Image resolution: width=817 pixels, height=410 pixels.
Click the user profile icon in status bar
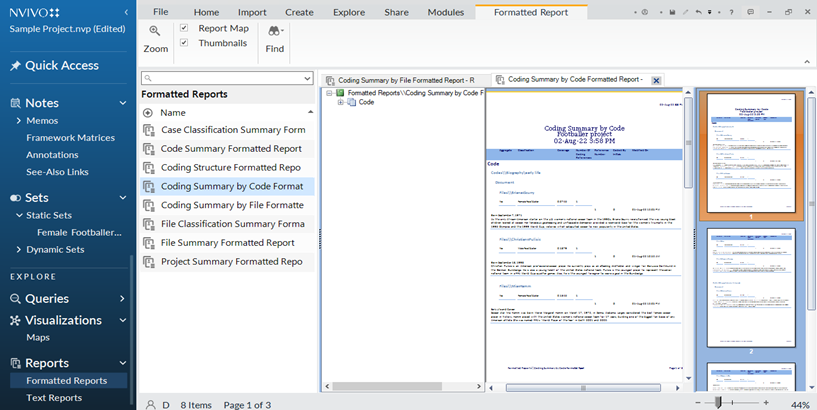click(x=151, y=404)
